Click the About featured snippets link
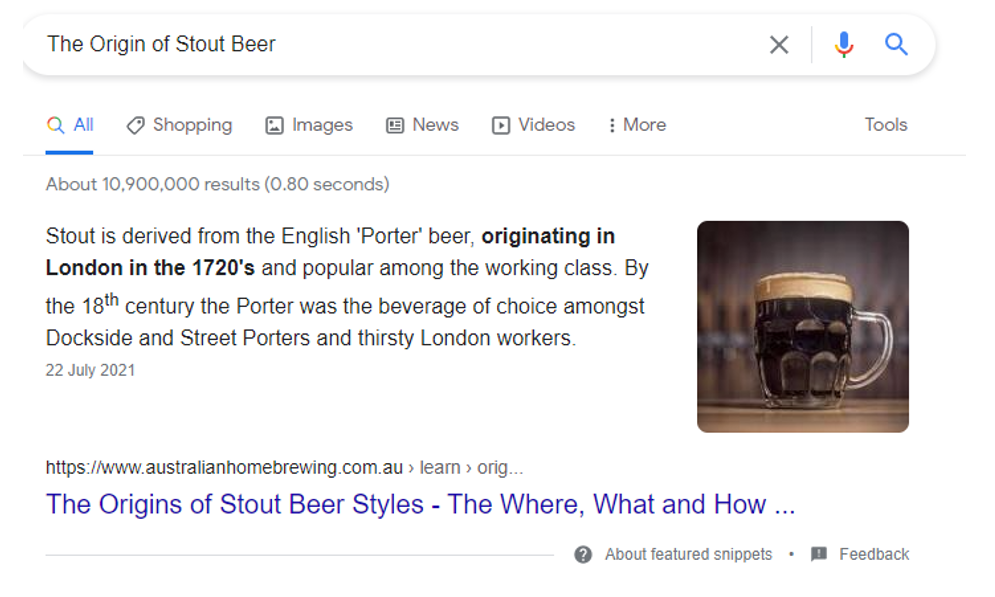The width and height of the screenshot is (995, 597). [x=688, y=554]
